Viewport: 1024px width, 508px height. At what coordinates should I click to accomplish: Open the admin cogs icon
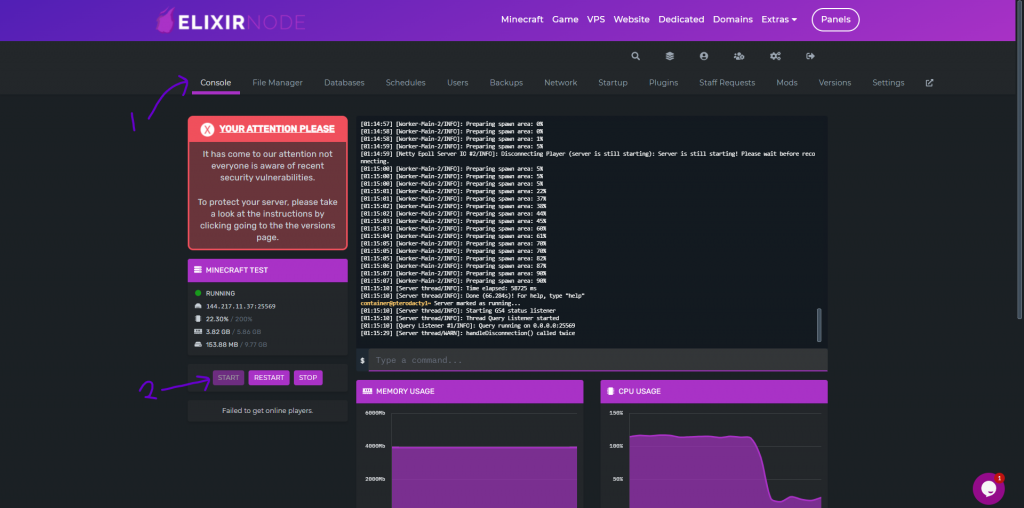775,56
